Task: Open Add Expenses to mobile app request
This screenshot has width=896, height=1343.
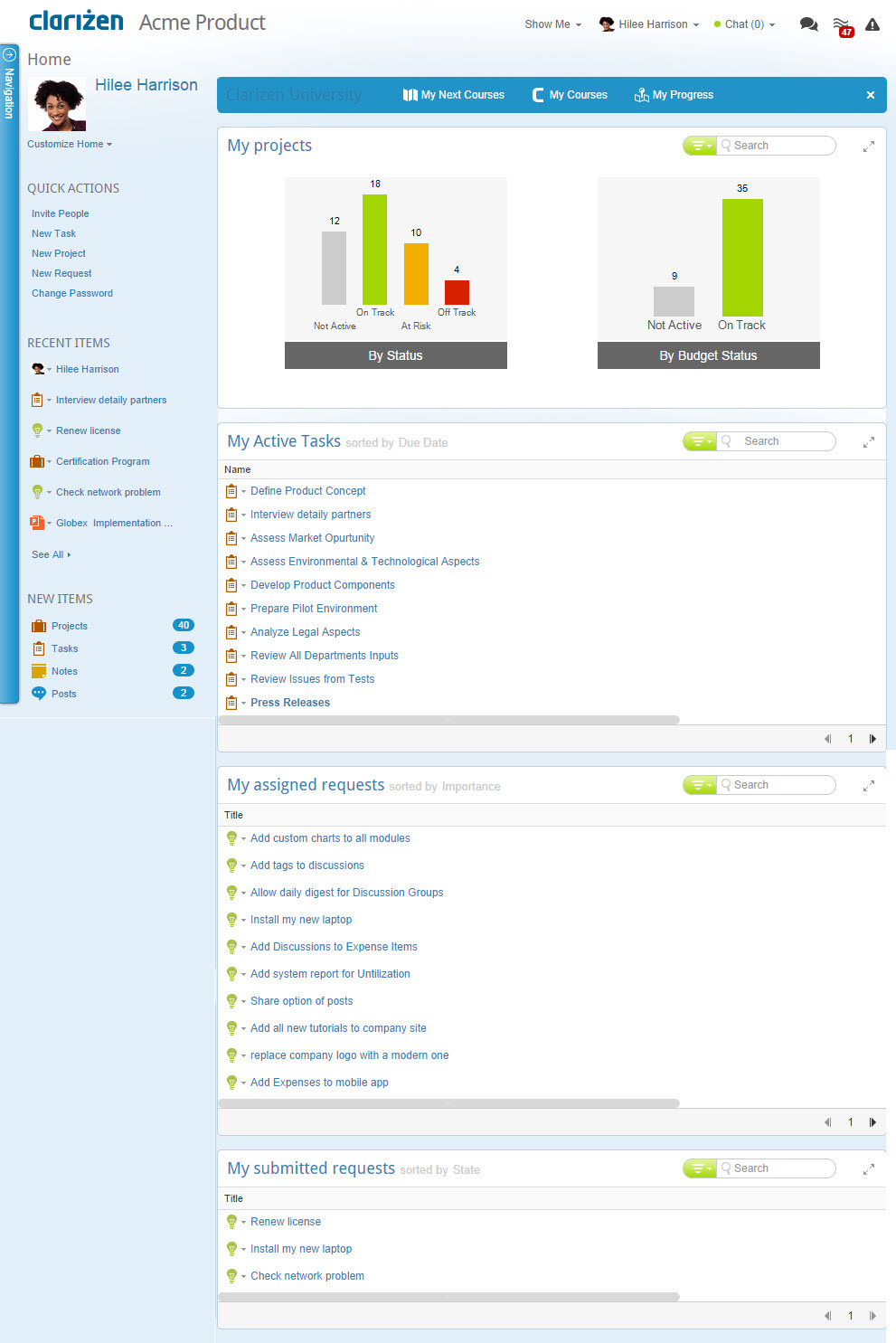Action: 319,1083
